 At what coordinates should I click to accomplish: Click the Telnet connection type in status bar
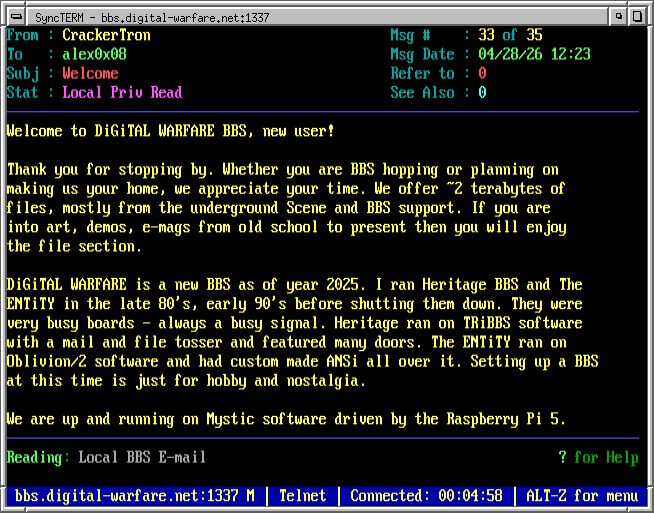click(302, 496)
